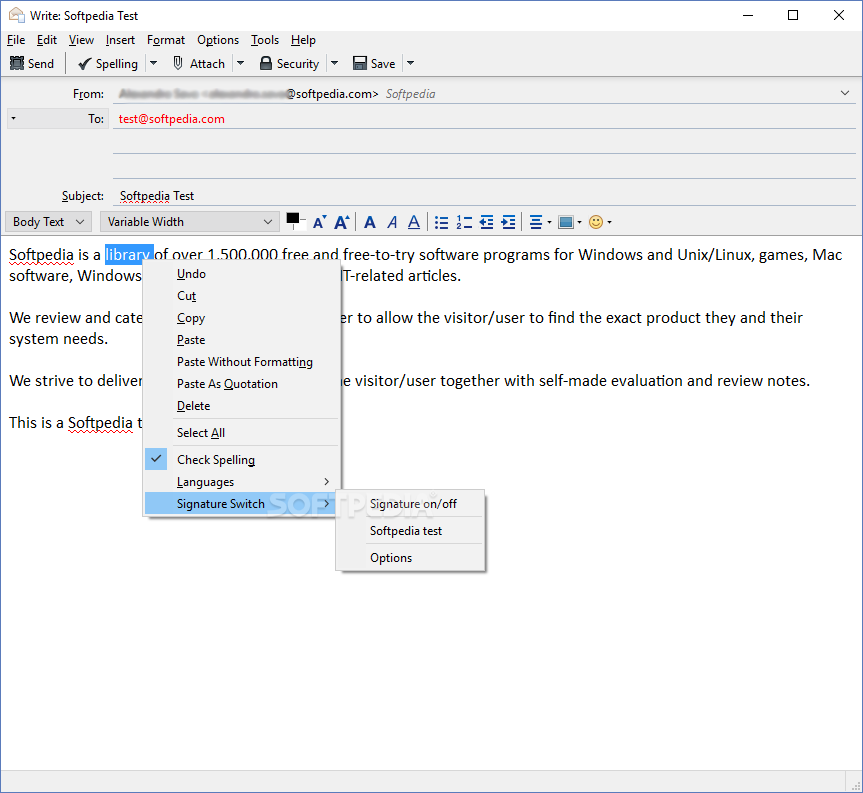
Task: Toggle the Check Spelling option
Action: (242, 460)
